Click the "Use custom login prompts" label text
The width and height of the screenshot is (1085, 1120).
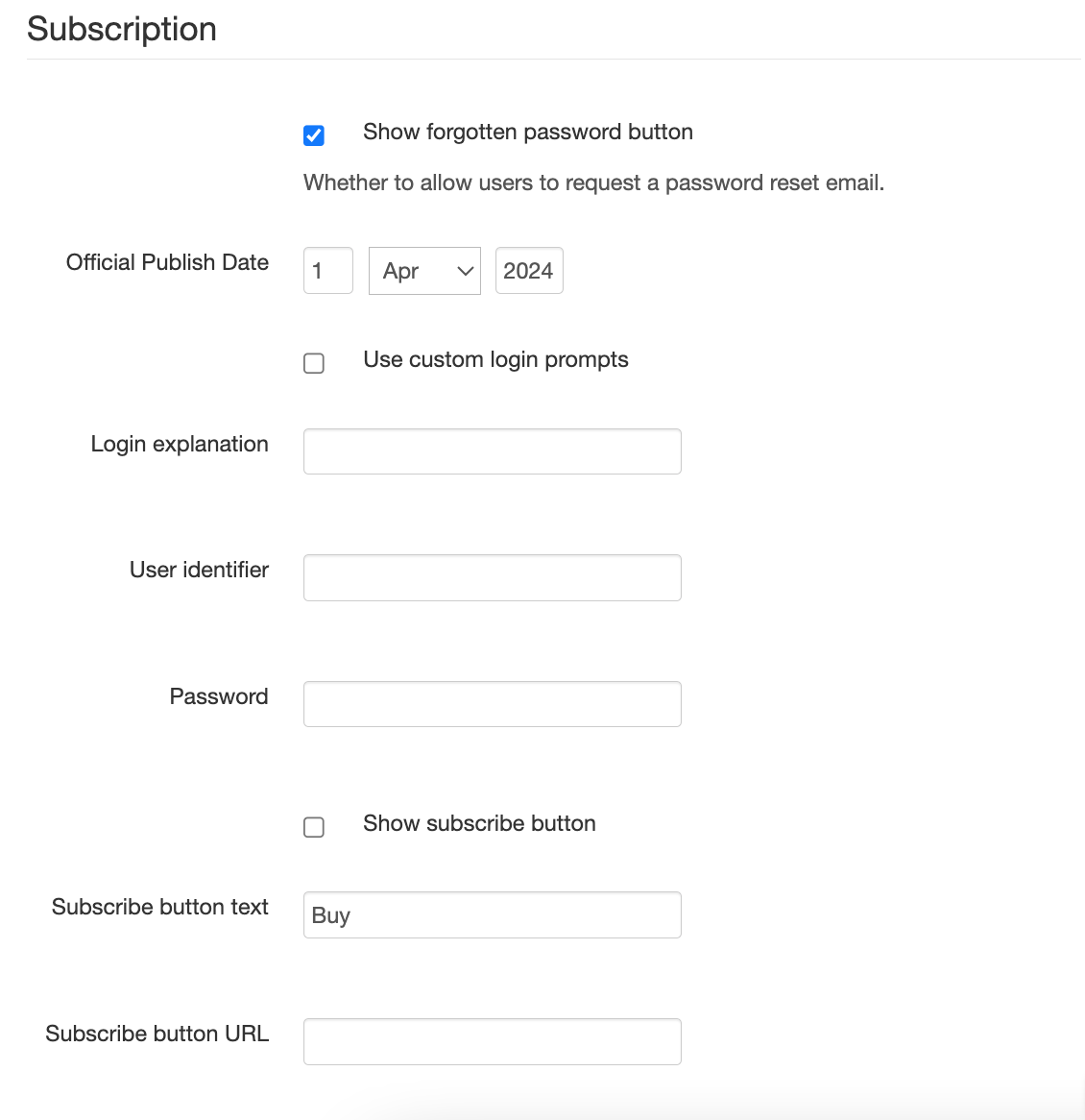[495, 360]
